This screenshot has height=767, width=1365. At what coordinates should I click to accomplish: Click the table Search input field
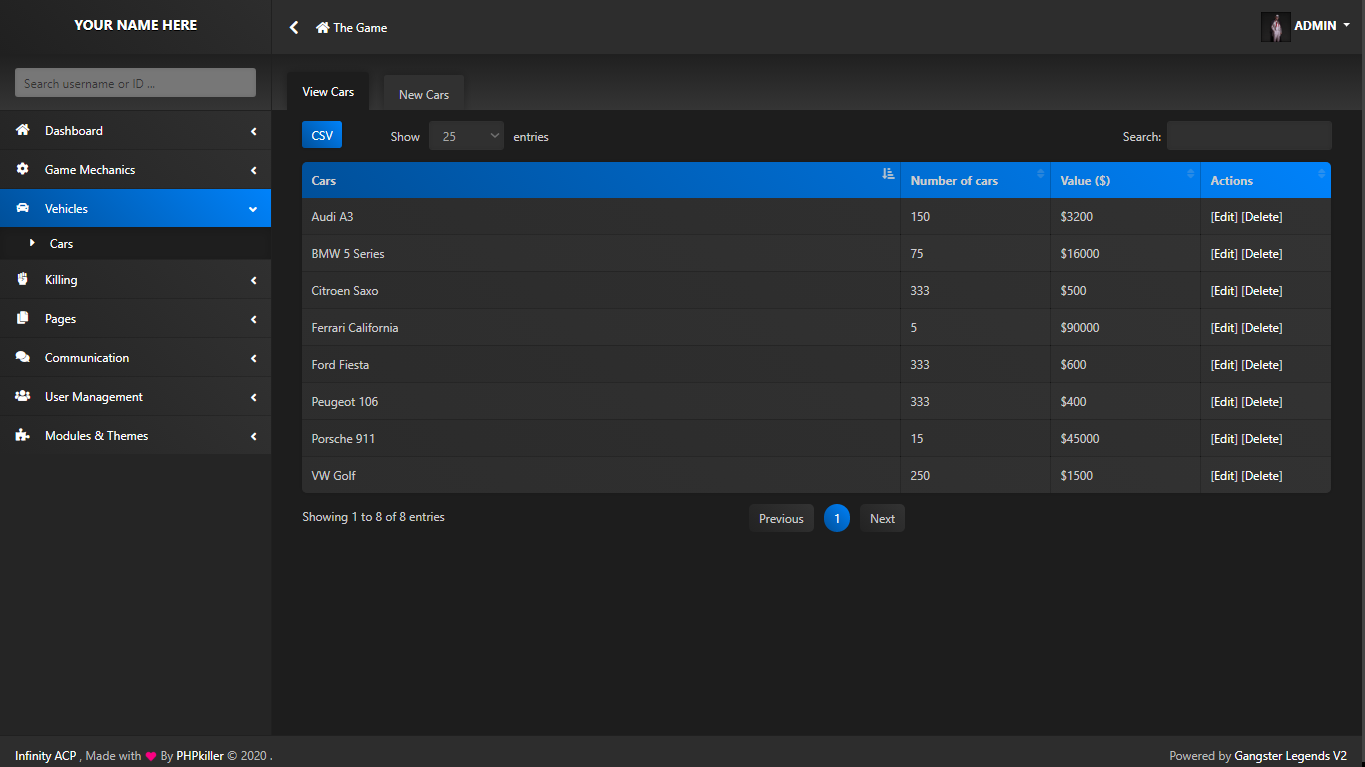pyautogui.click(x=1248, y=136)
